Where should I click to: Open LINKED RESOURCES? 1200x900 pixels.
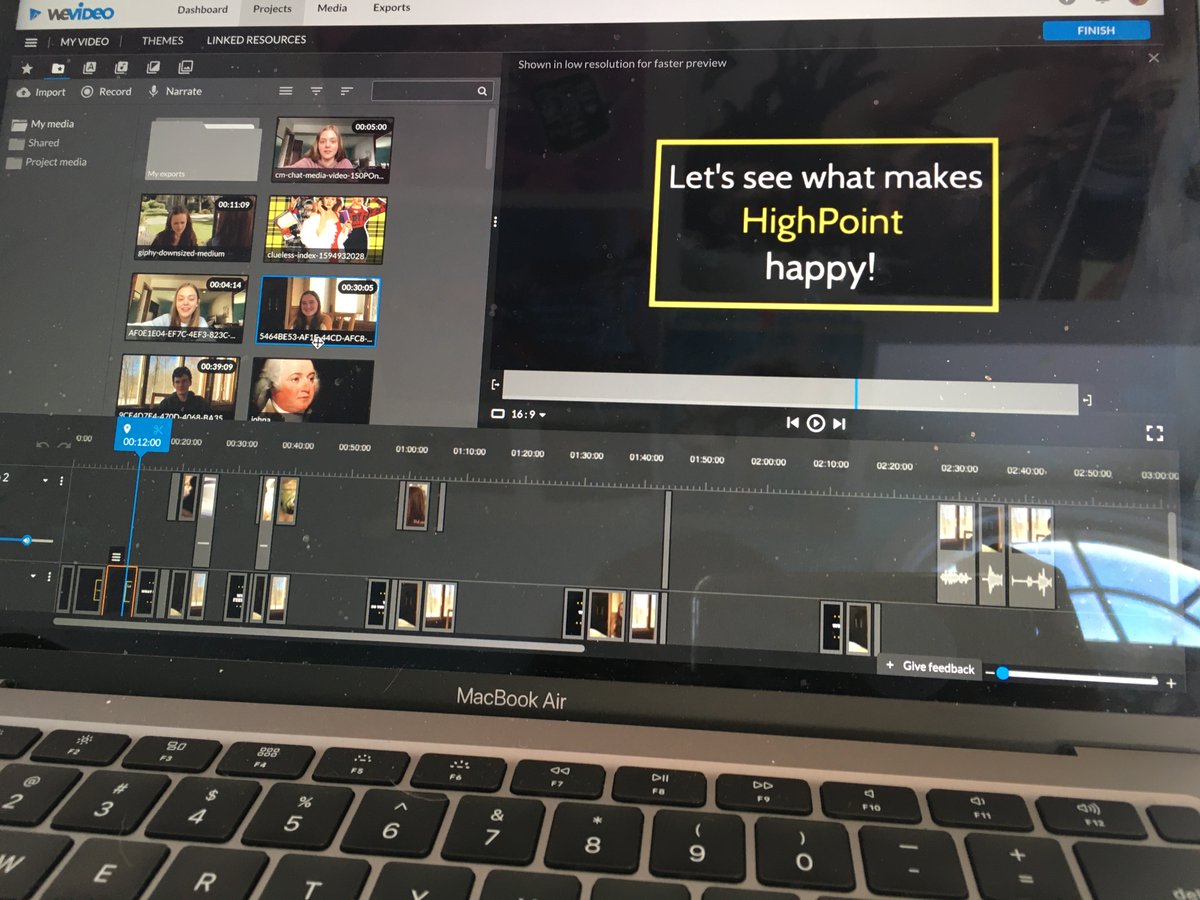tap(256, 40)
